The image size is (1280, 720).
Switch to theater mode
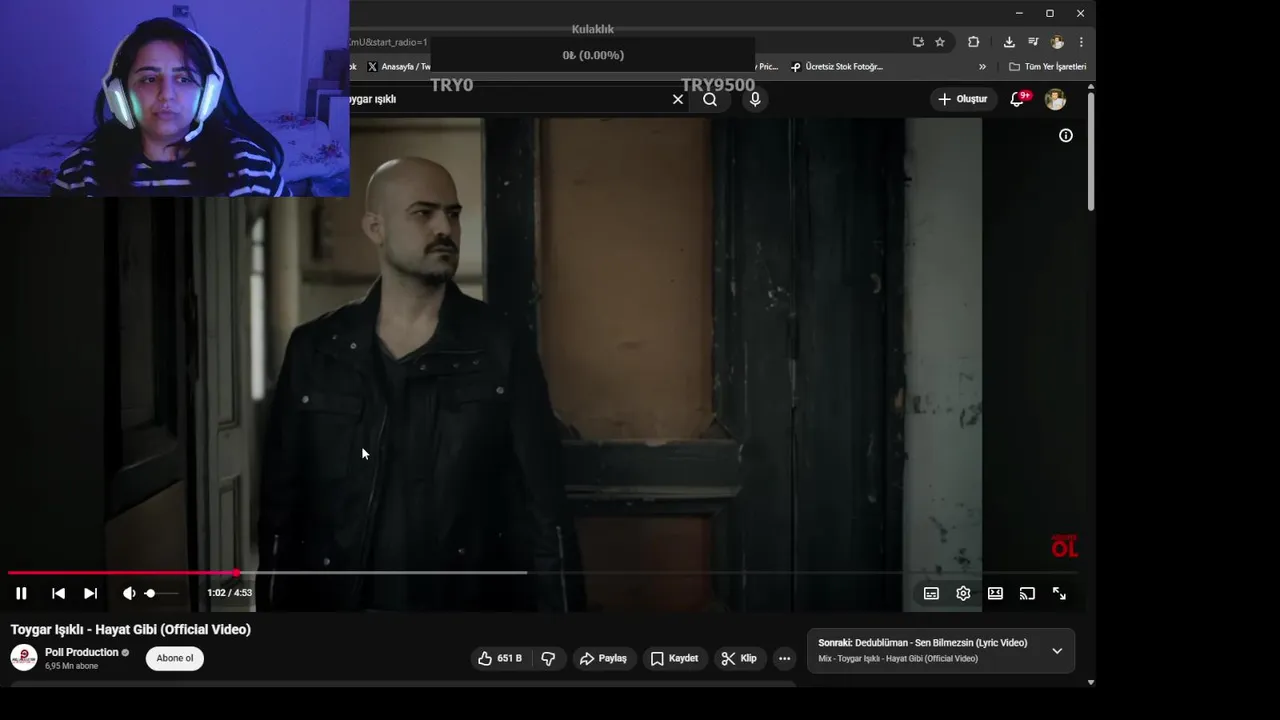point(995,593)
